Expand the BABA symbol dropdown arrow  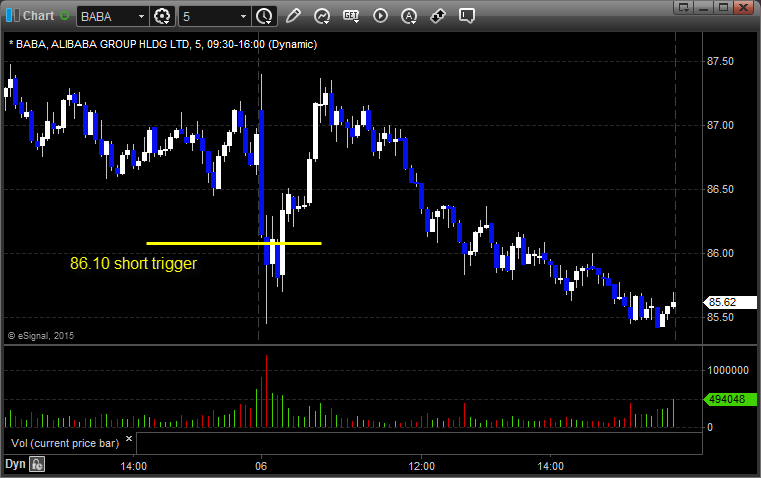pyautogui.click(x=141, y=16)
